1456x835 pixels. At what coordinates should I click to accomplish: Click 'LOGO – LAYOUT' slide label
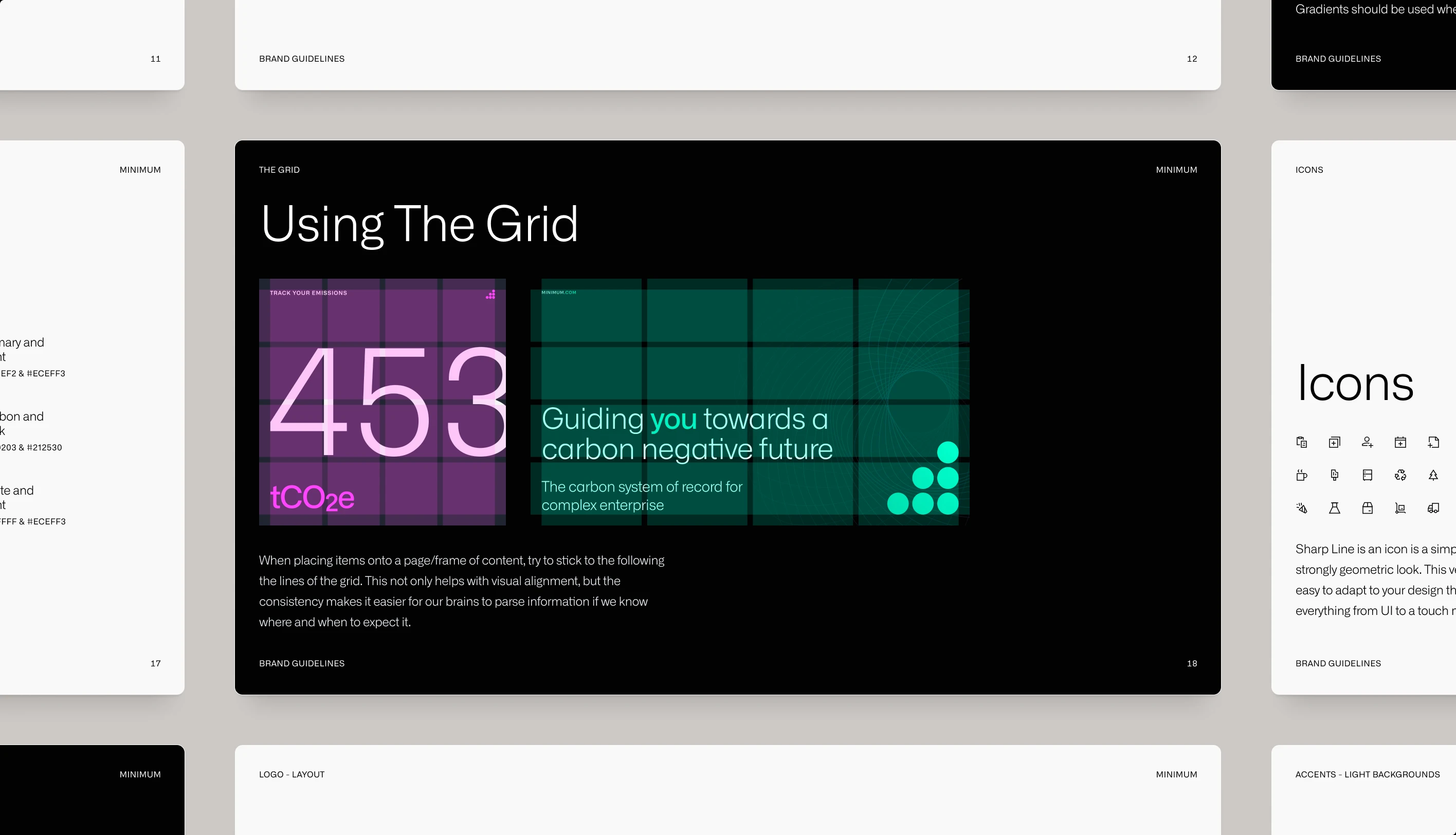(x=292, y=774)
